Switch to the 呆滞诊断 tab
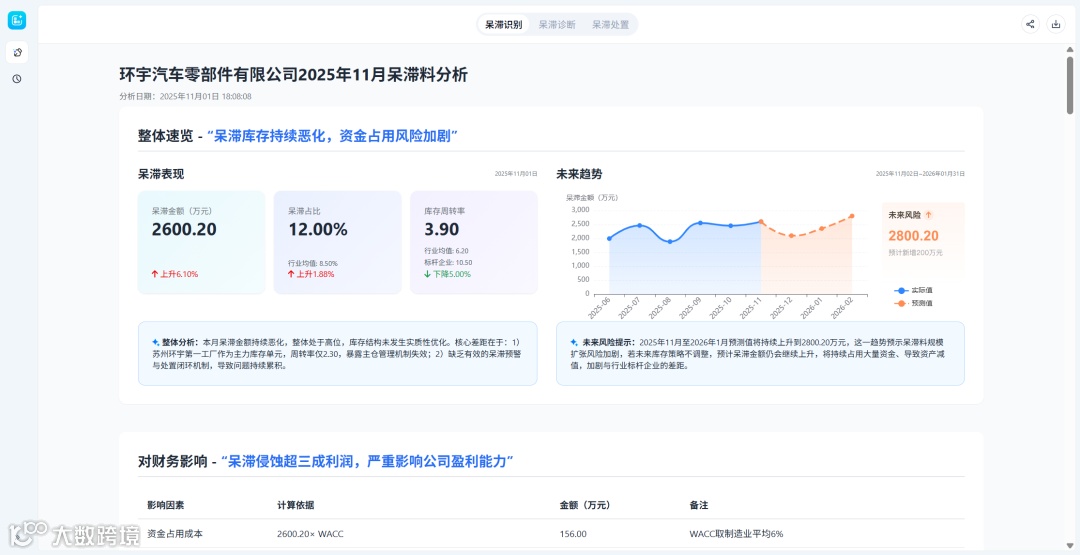 tap(557, 25)
